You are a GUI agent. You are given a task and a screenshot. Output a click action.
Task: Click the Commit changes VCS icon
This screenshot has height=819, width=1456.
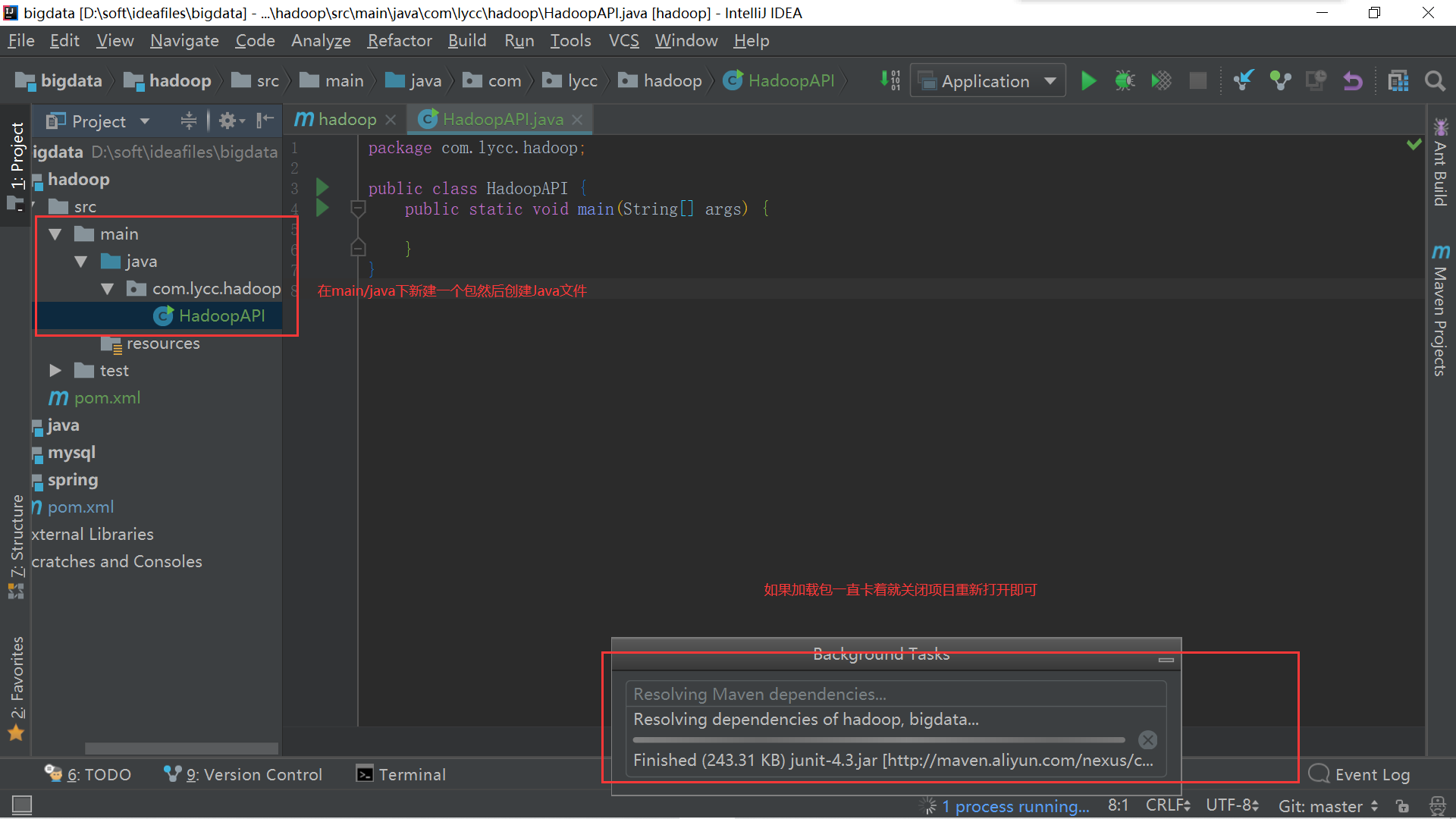(x=1280, y=81)
